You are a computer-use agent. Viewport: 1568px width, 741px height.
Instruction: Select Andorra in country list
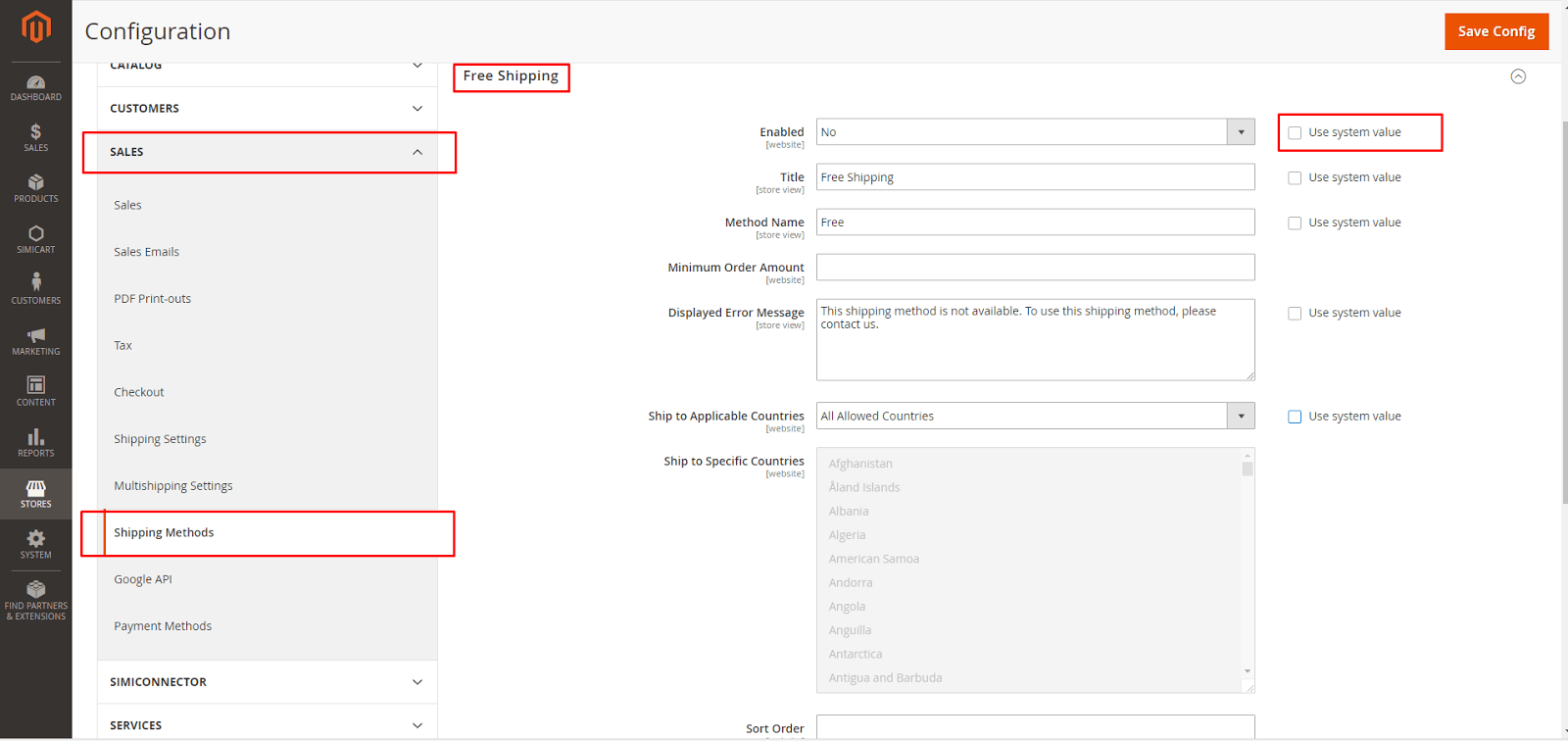click(851, 582)
